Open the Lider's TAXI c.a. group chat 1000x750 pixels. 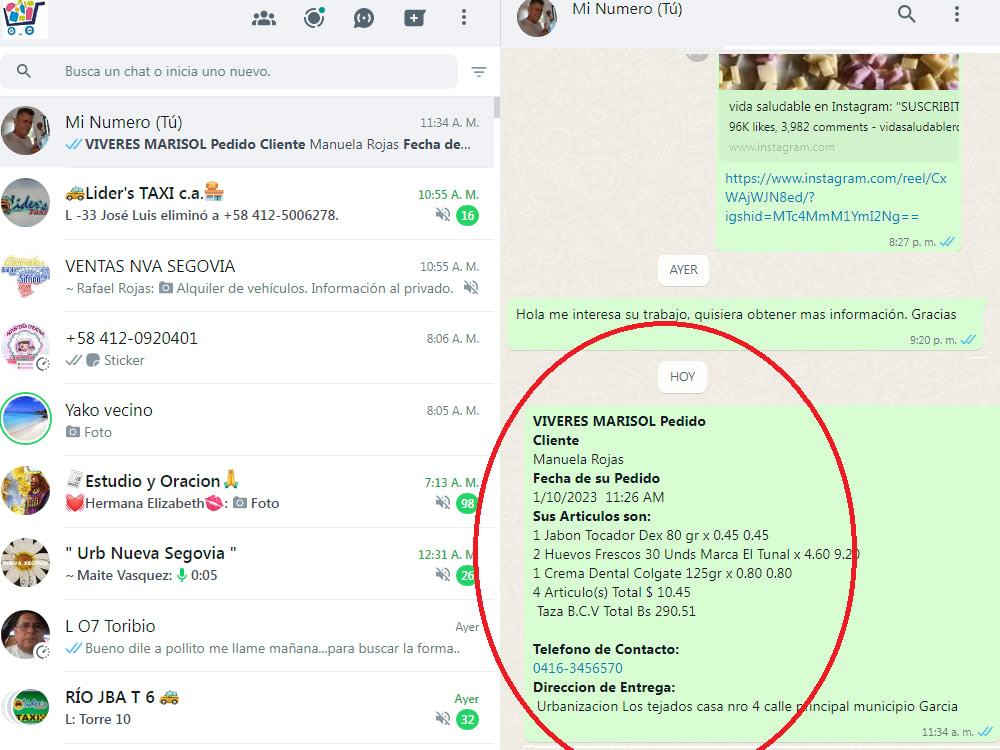247,204
